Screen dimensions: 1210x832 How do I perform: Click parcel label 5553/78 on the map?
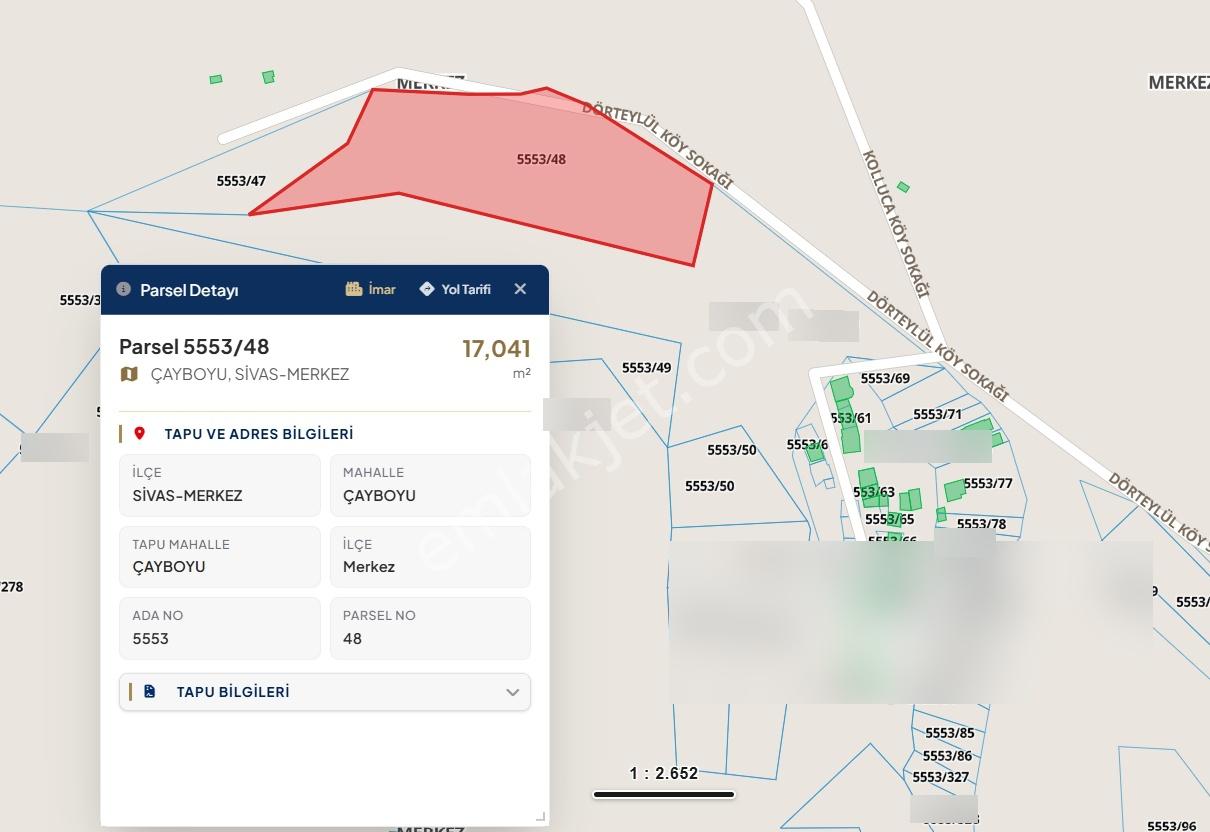981,524
